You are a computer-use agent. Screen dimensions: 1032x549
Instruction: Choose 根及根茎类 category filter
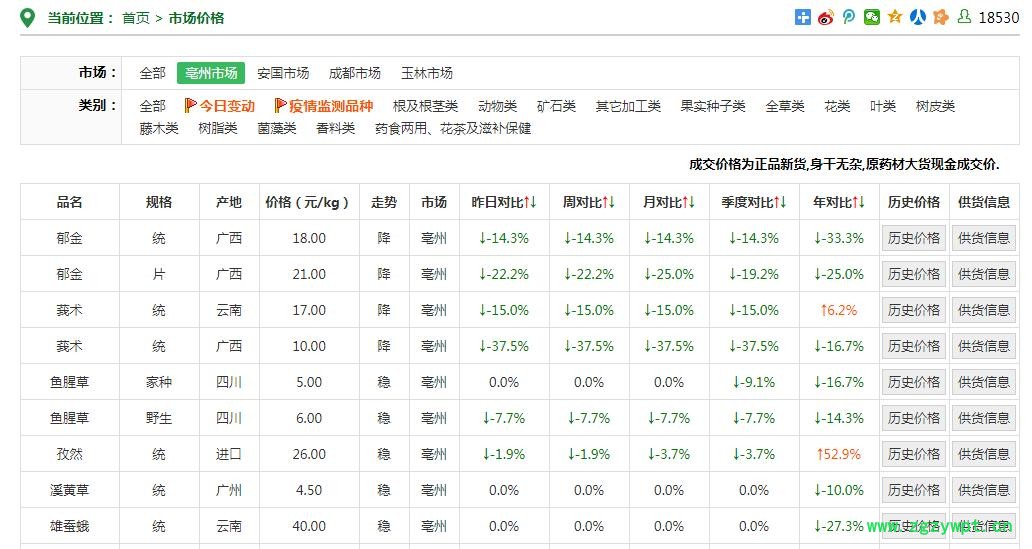[x=425, y=106]
